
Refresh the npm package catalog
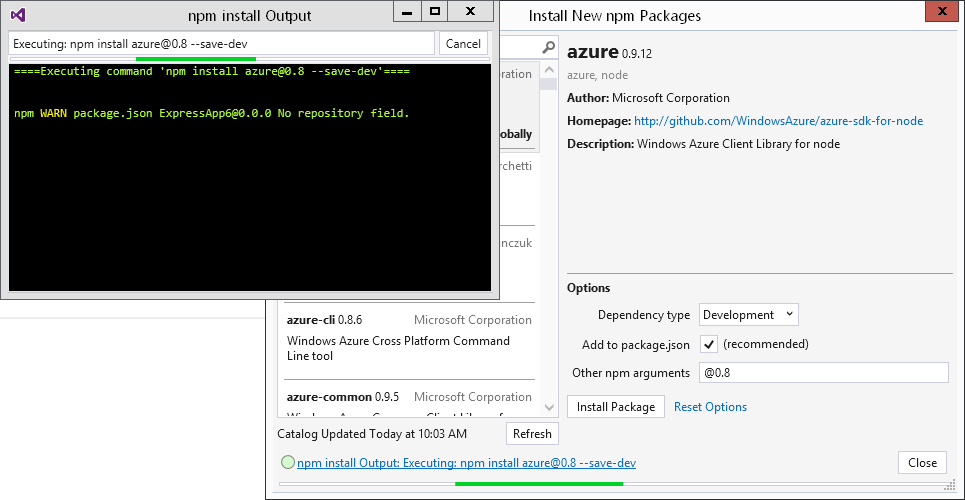(x=532, y=433)
